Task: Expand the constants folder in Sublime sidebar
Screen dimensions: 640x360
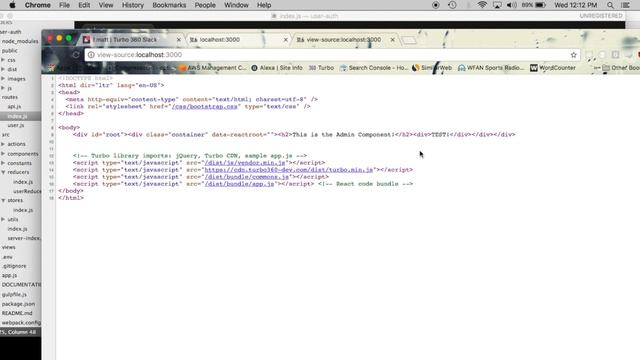Action: (3, 163)
